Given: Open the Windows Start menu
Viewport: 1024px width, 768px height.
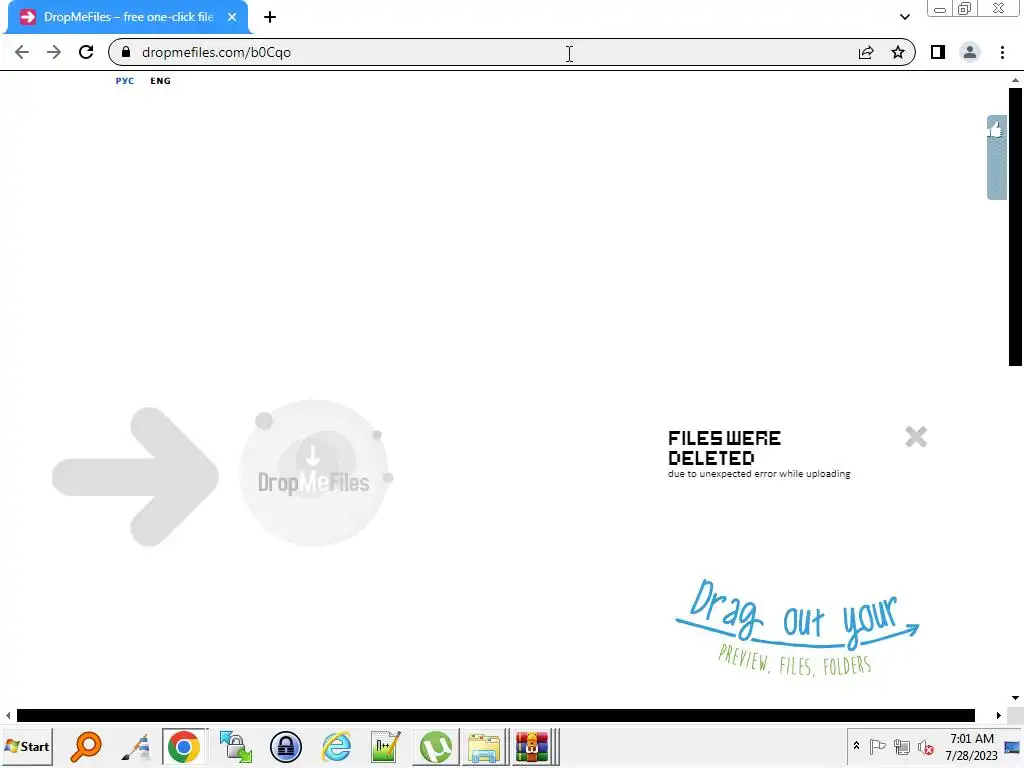Looking at the screenshot, I should (x=27, y=746).
